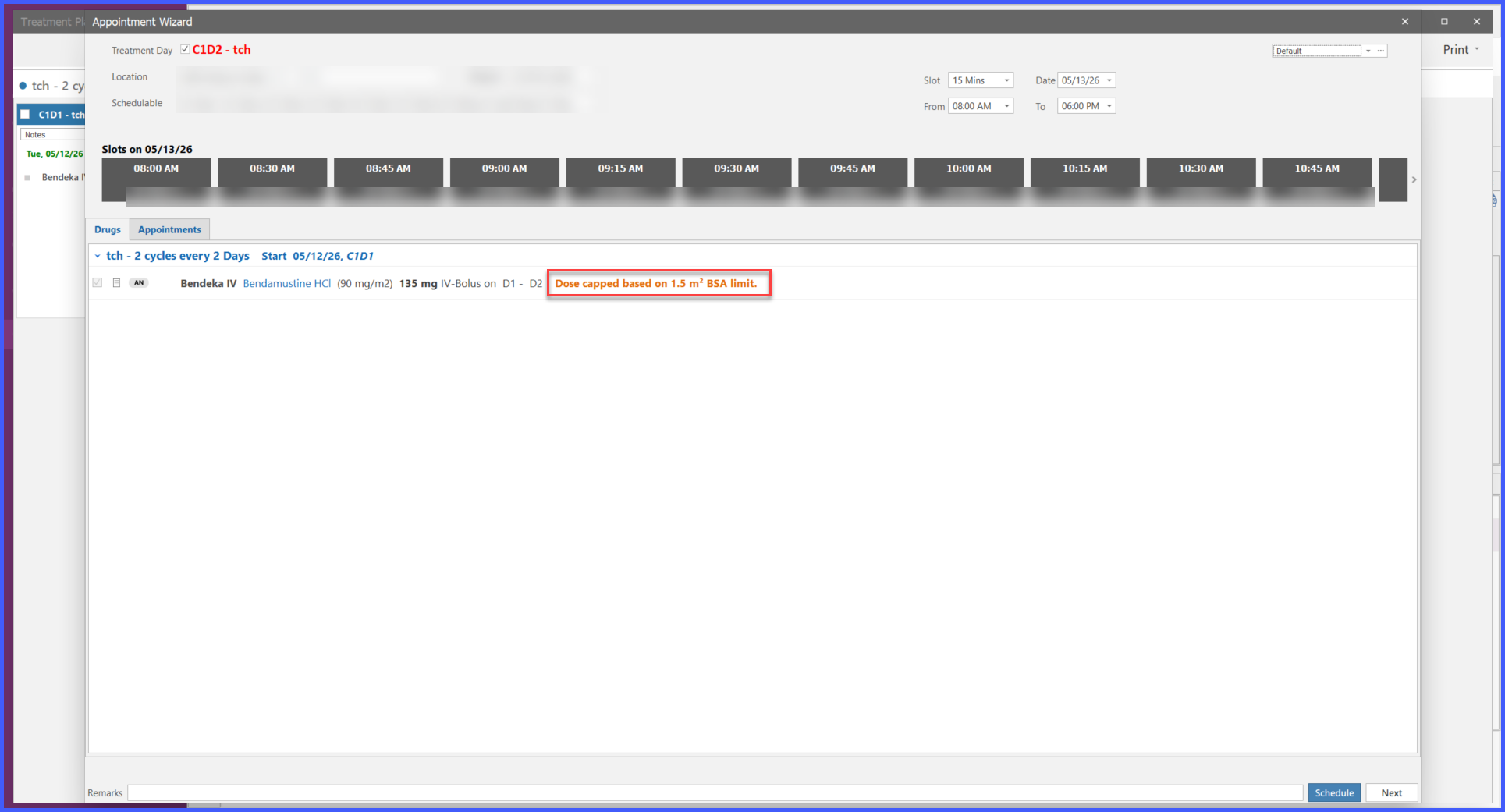Toggle the C1D2 - tch Treatment Day checkbox

(185, 49)
